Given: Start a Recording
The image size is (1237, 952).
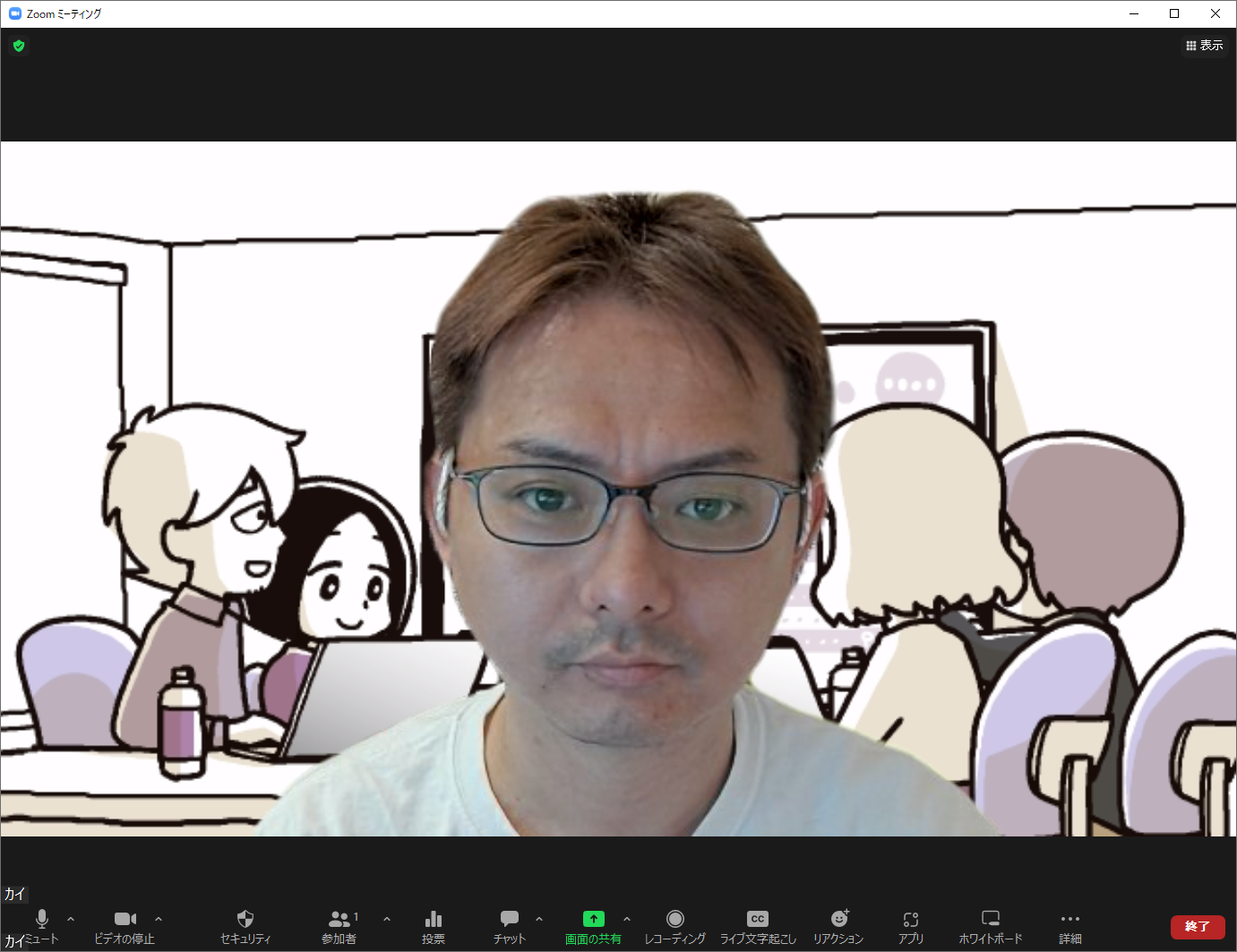Looking at the screenshot, I should tap(674, 924).
